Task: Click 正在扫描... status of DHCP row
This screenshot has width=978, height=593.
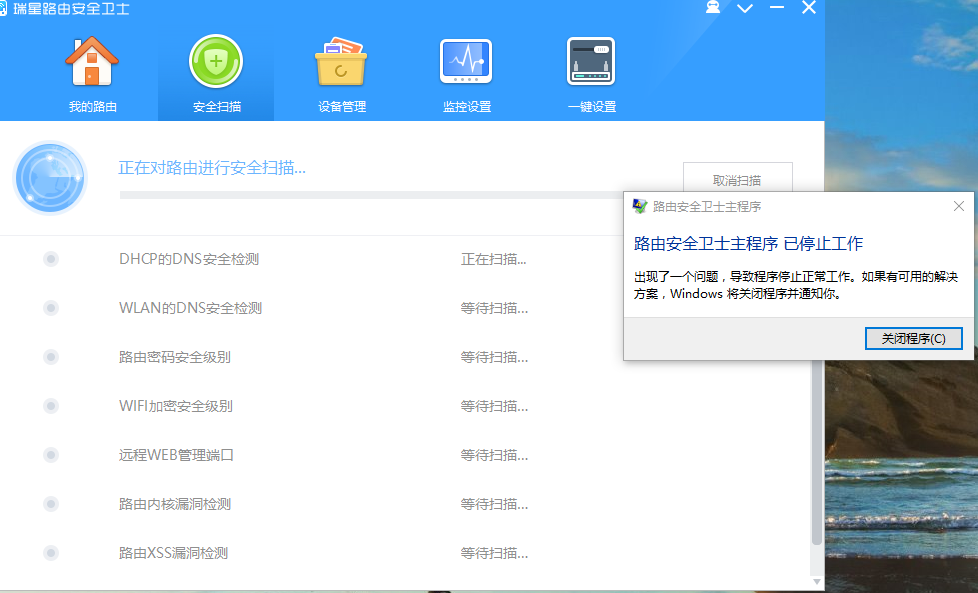Action: point(493,259)
